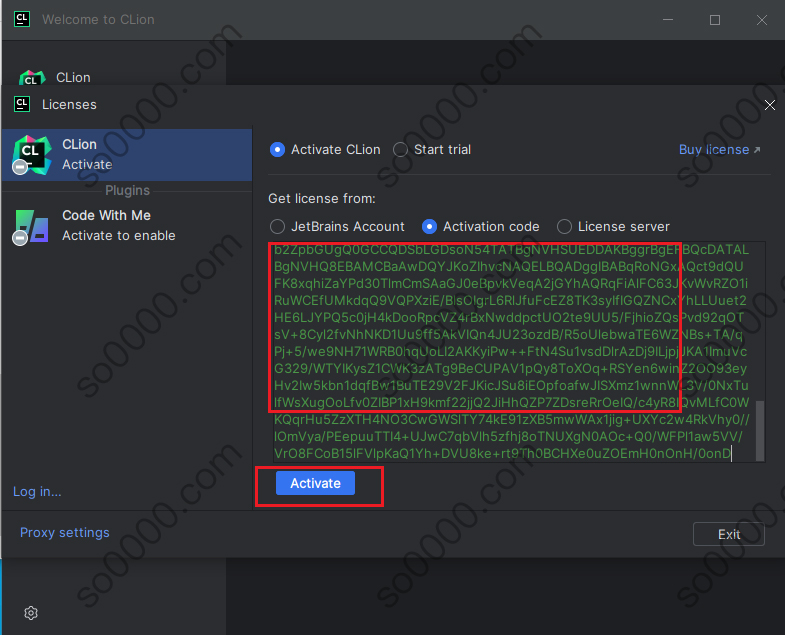The height and width of the screenshot is (635, 785).
Task: Click the Welcome to CLion title bar icon
Action: point(22,19)
